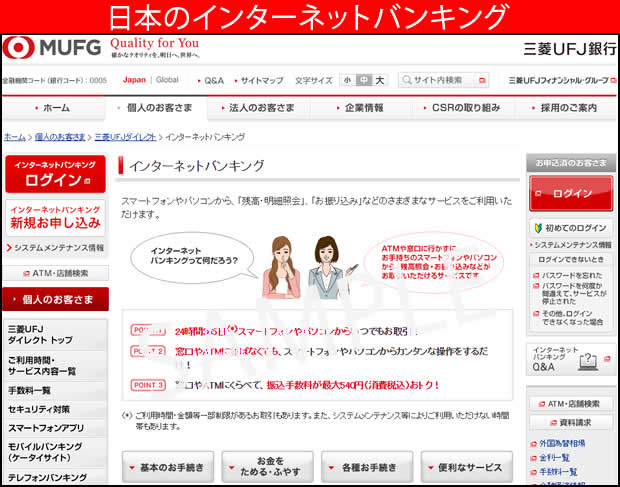Select small font size 小
Image resolution: width=620 pixels, height=487 pixels.
point(347,80)
